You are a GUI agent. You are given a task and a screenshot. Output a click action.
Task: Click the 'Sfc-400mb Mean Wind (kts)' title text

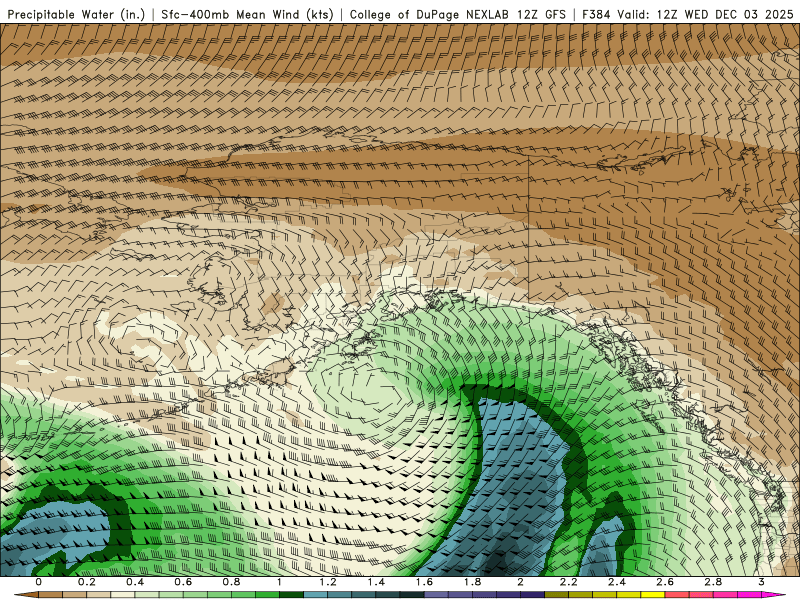247,14
